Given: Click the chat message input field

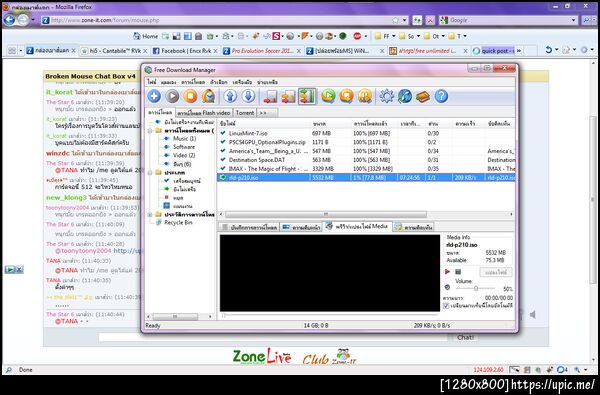Looking at the screenshot, I should [273, 337].
